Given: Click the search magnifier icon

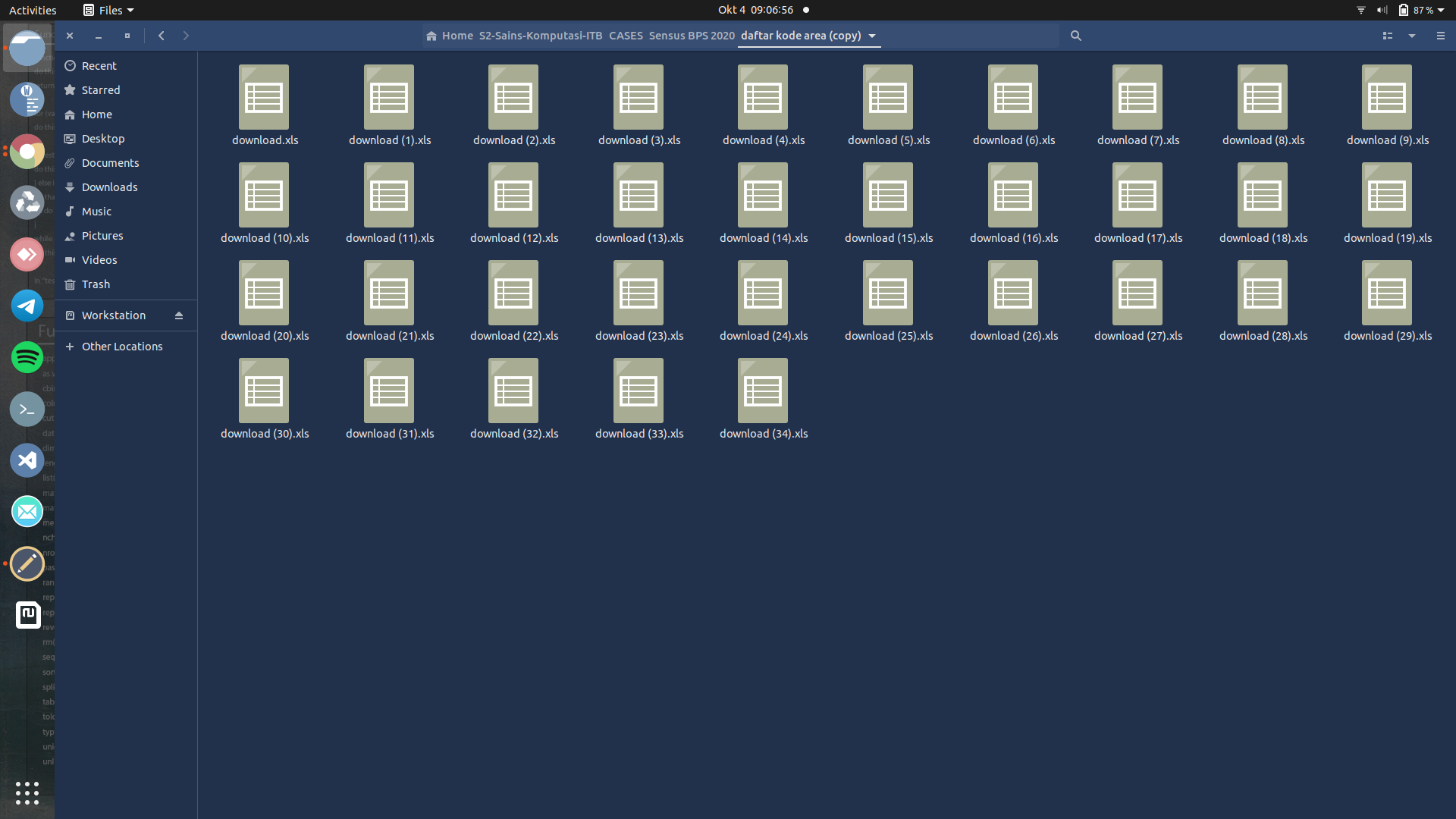Looking at the screenshot, I should pyautogui.click(x=1075, y=36).
